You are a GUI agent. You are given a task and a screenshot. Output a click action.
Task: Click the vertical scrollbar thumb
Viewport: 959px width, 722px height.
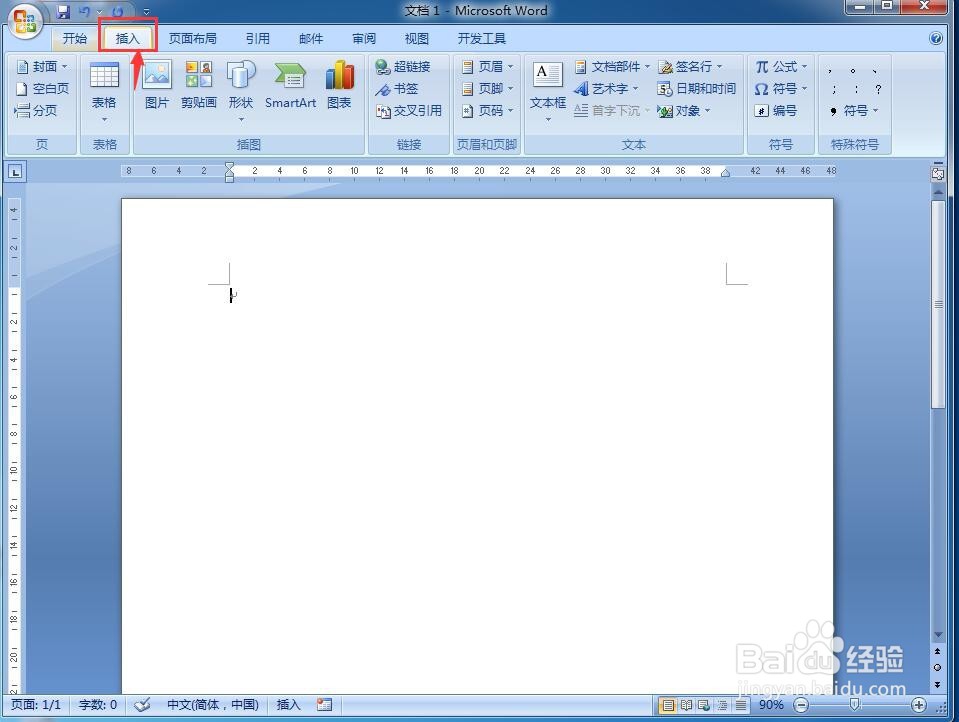(938, 304)
